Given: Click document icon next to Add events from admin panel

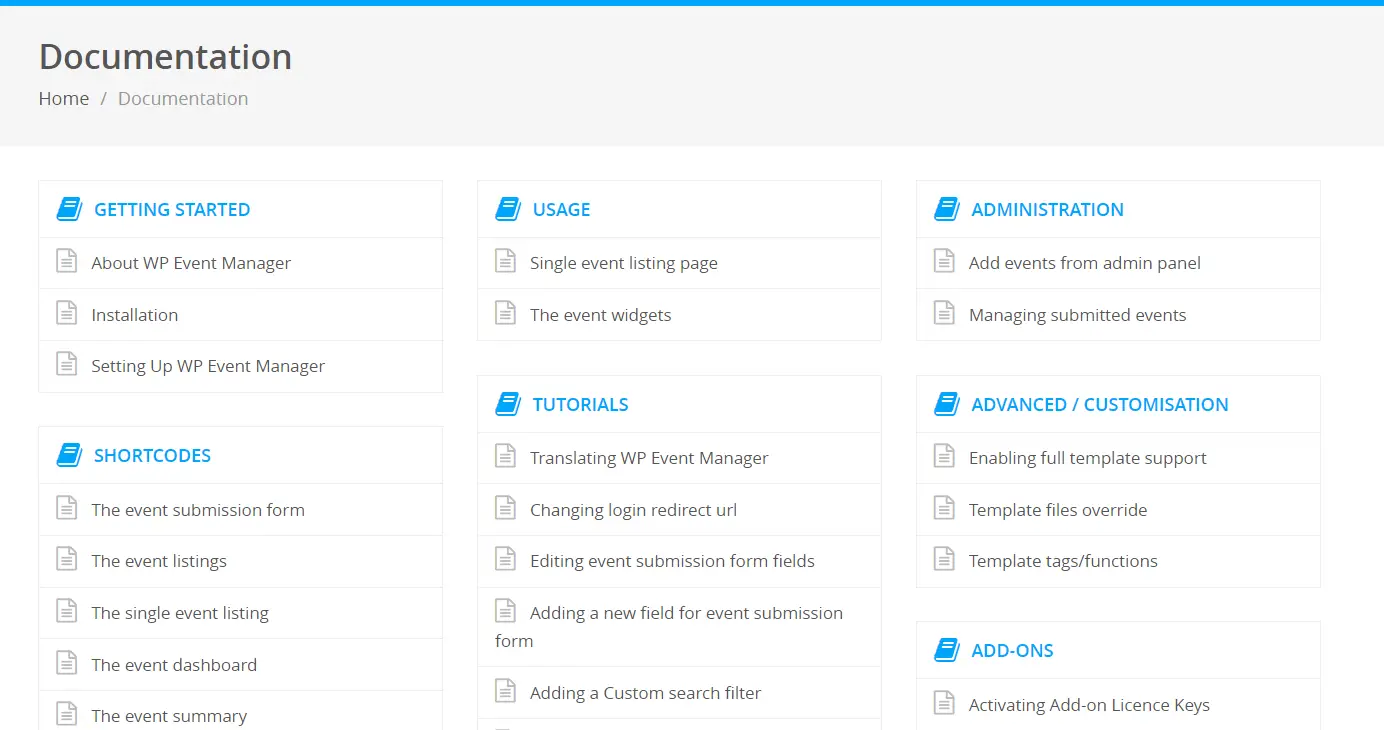Looking at the screenshot, I should tap(944, 262).
